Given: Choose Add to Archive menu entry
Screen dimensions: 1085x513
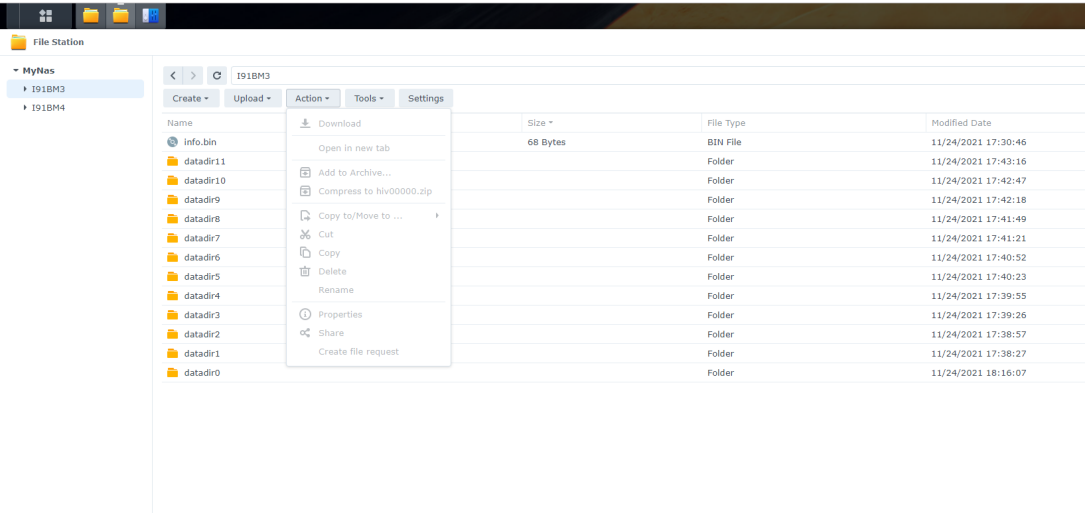Looking at the screenshot, I should click(354, 173).
